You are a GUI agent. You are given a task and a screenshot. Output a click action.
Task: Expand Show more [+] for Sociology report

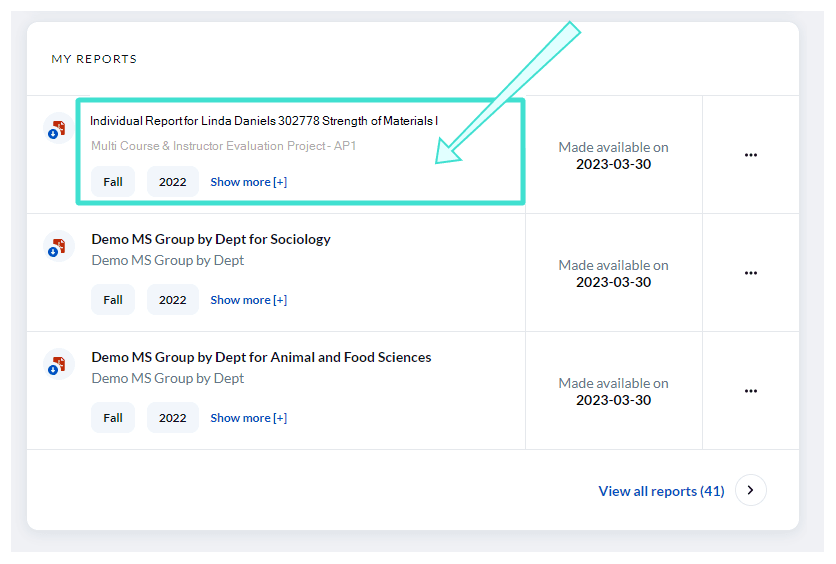coord(249,300)
